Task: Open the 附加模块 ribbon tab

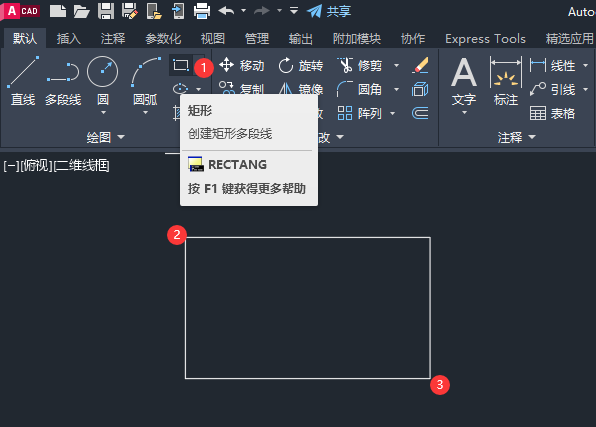Action: 357,38
